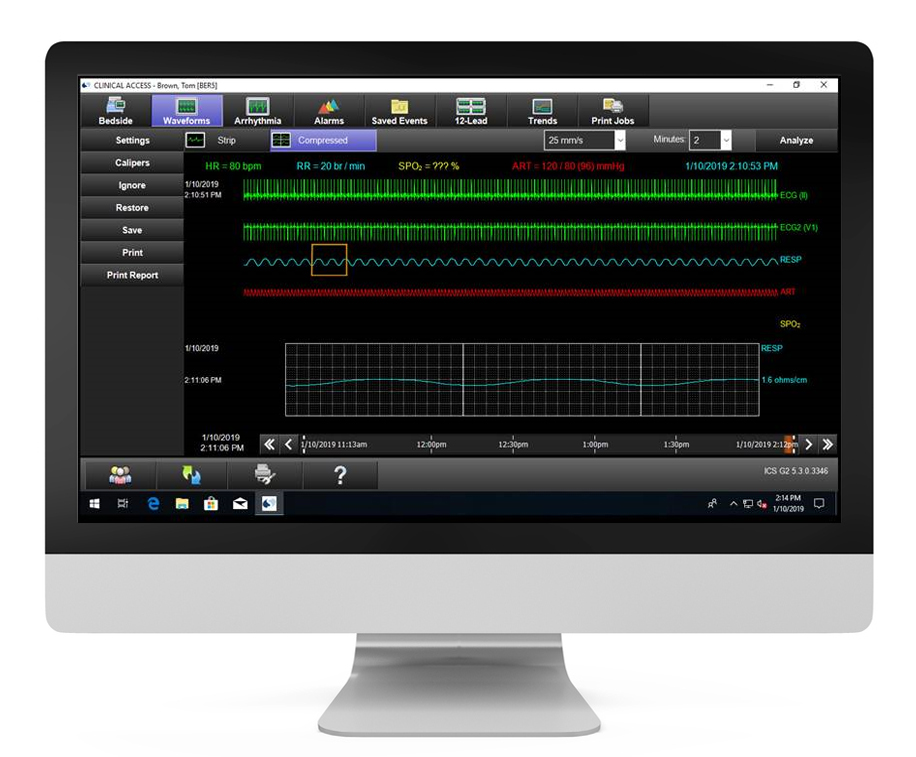Screen dimensions: 916x757
Task: Toggle the patient list icon
Action: [120, 474]
